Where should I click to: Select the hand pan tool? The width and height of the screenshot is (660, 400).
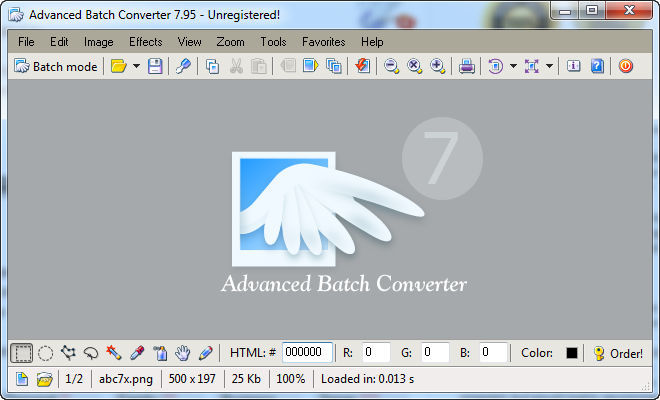coord(183,353)
